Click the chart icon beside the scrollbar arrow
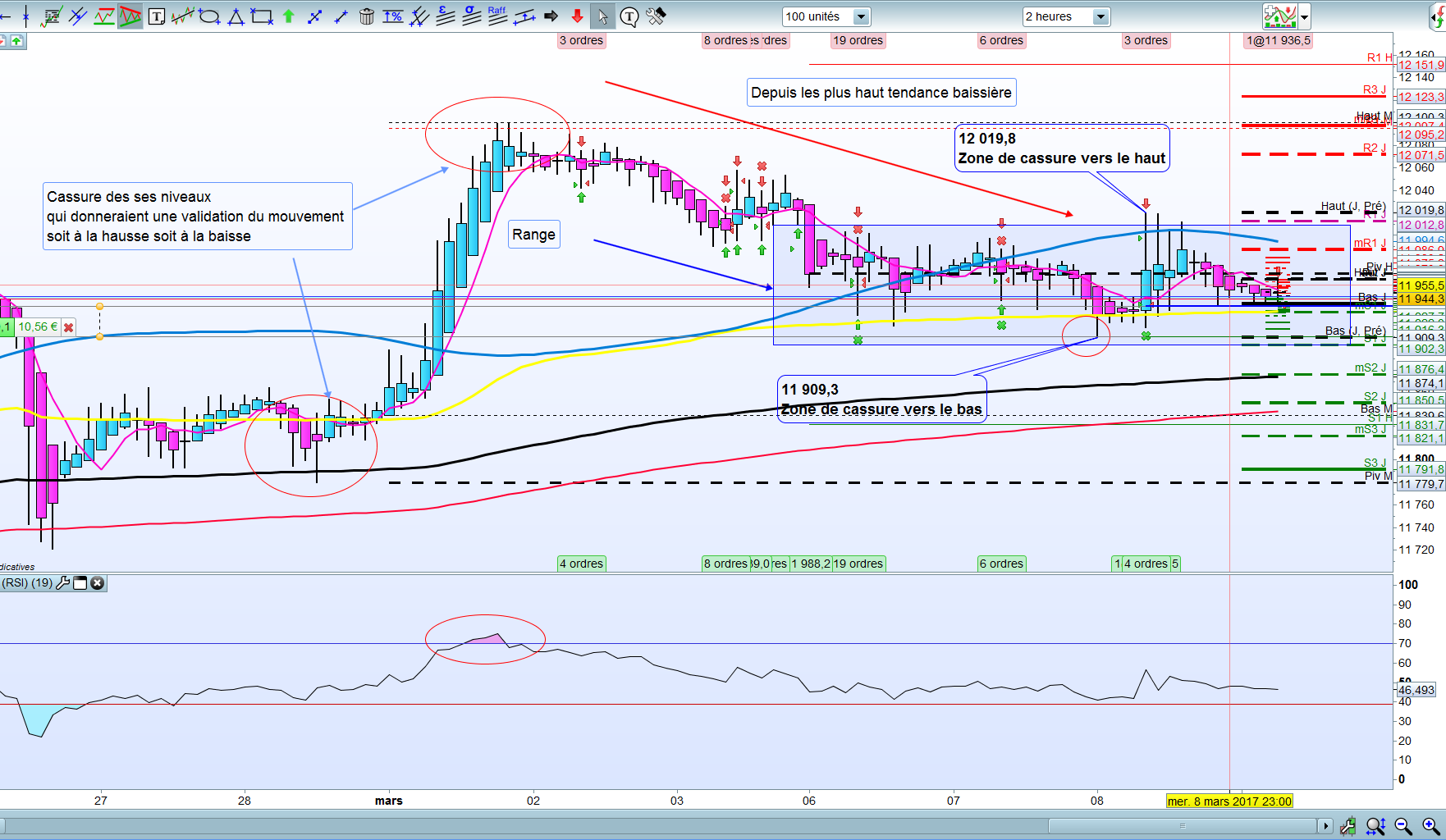 (x=1348, y=826)
